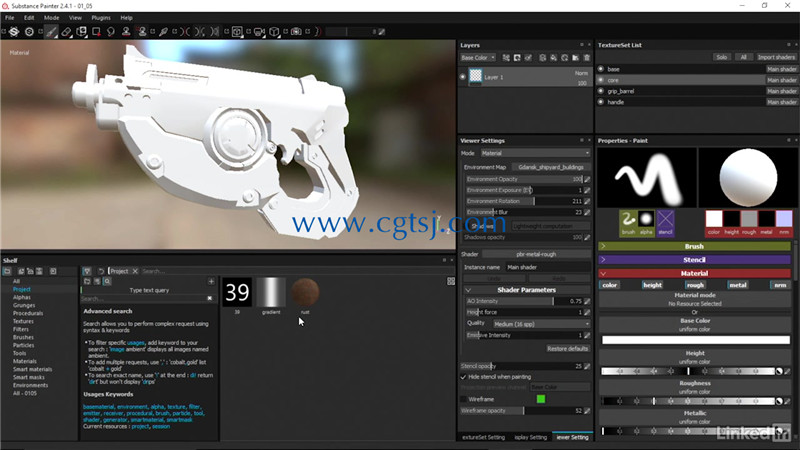Toggle the rough material channel
The image size is (800, 450).
pos(695,285)
